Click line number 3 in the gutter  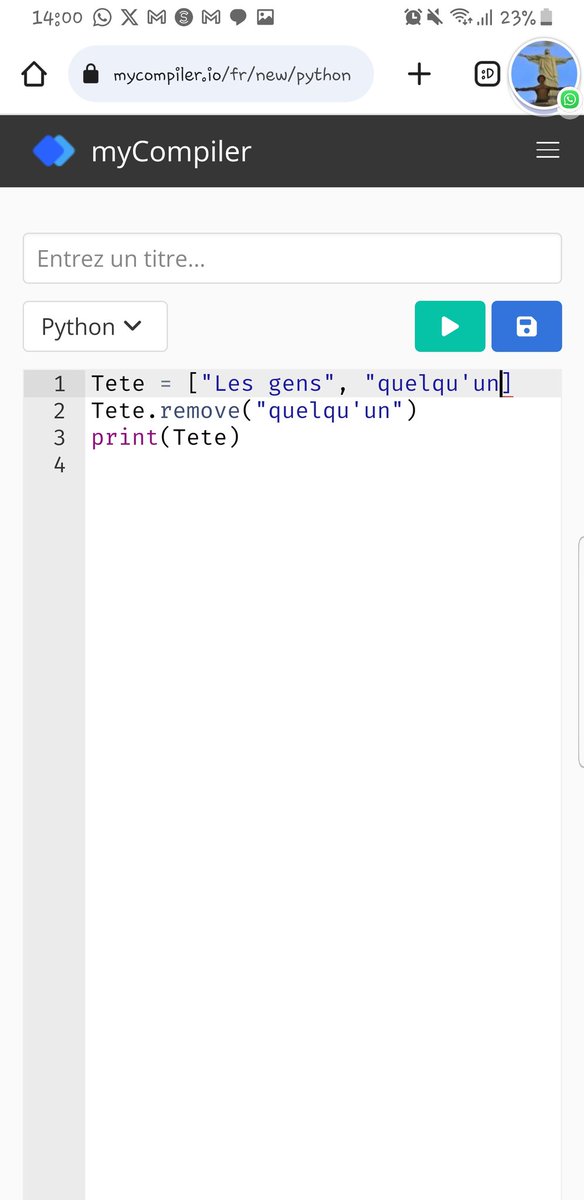point(60,438)
